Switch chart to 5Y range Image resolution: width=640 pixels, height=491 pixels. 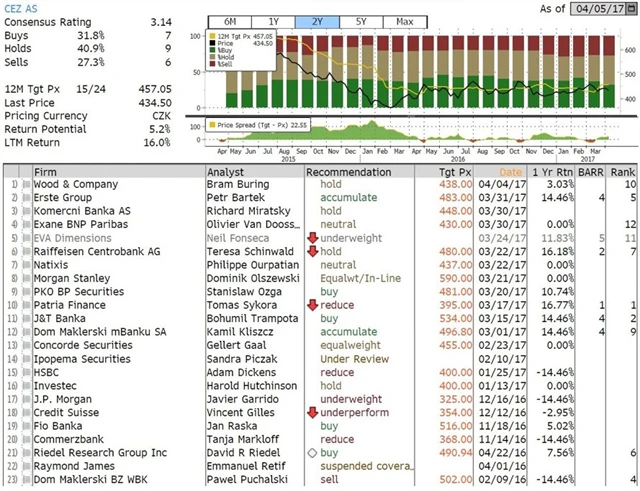point(361,21)
